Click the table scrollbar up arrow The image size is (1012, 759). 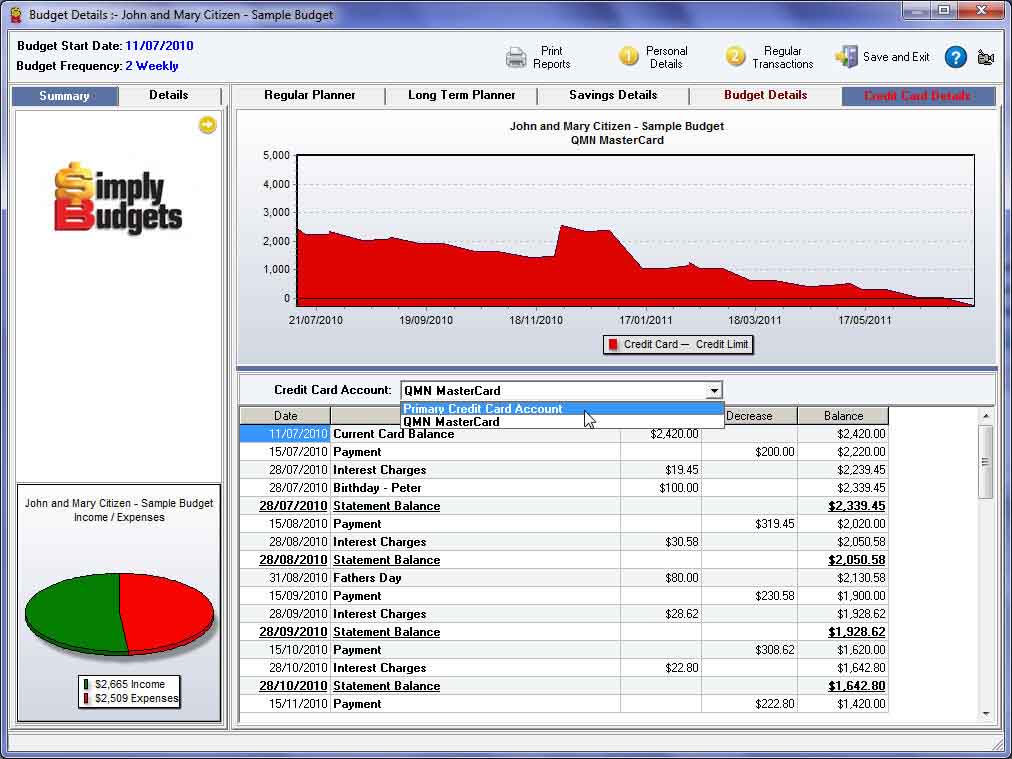click(x=986, y=416)
